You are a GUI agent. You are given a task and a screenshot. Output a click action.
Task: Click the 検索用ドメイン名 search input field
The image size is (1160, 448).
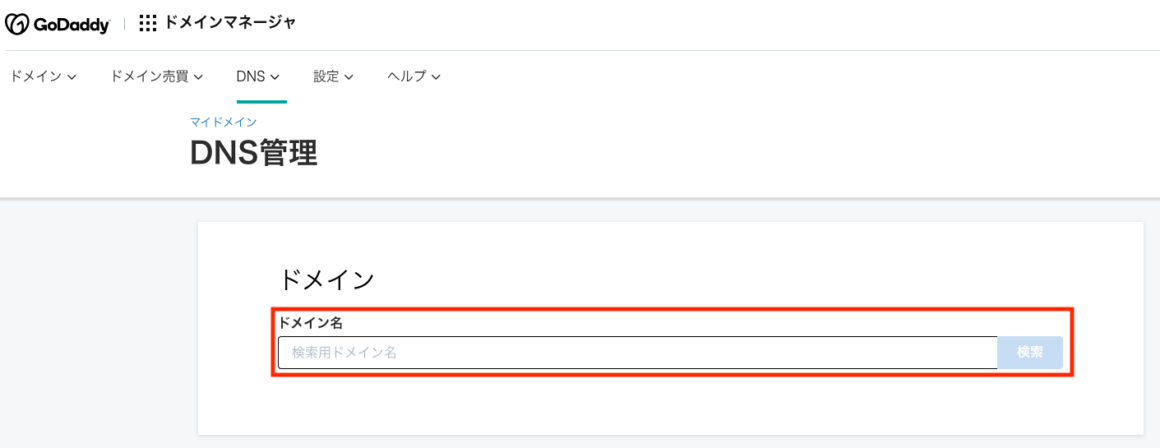point(638,353)
